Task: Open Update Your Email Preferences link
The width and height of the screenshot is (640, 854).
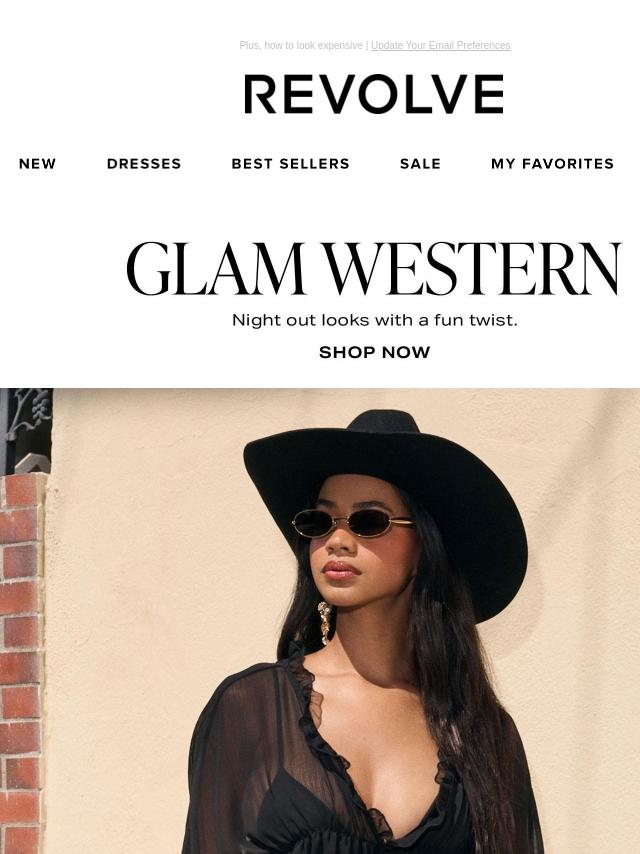Action: tap(440, 45)
